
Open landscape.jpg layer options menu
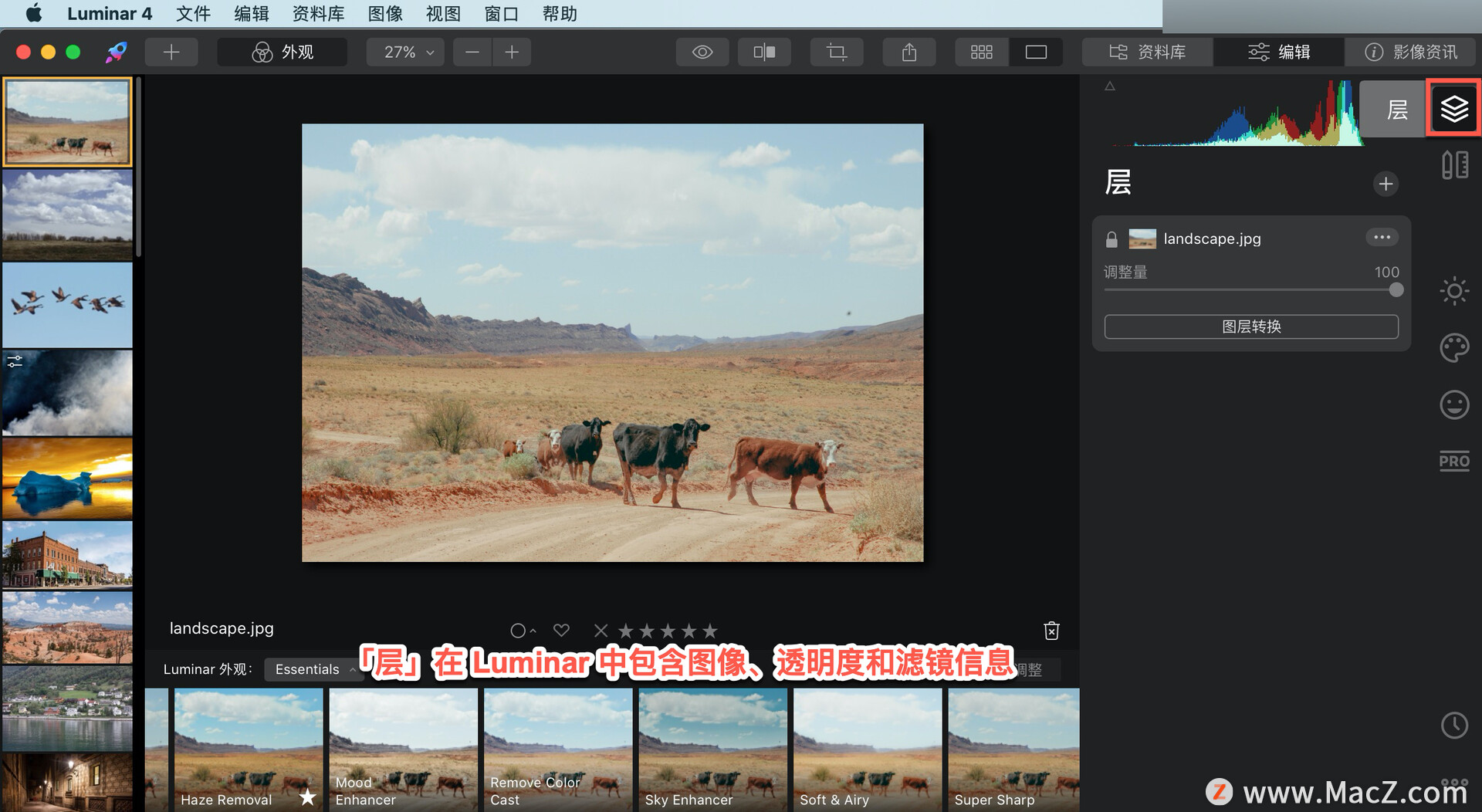click(1382, 238)
